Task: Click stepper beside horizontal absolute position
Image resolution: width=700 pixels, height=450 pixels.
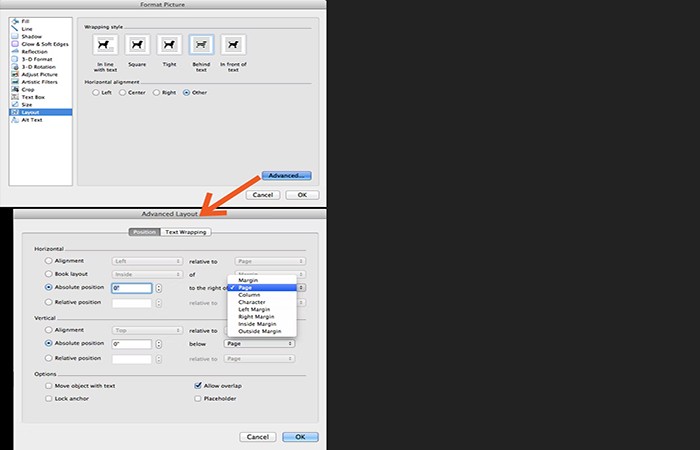Action: tap(158, 288)
